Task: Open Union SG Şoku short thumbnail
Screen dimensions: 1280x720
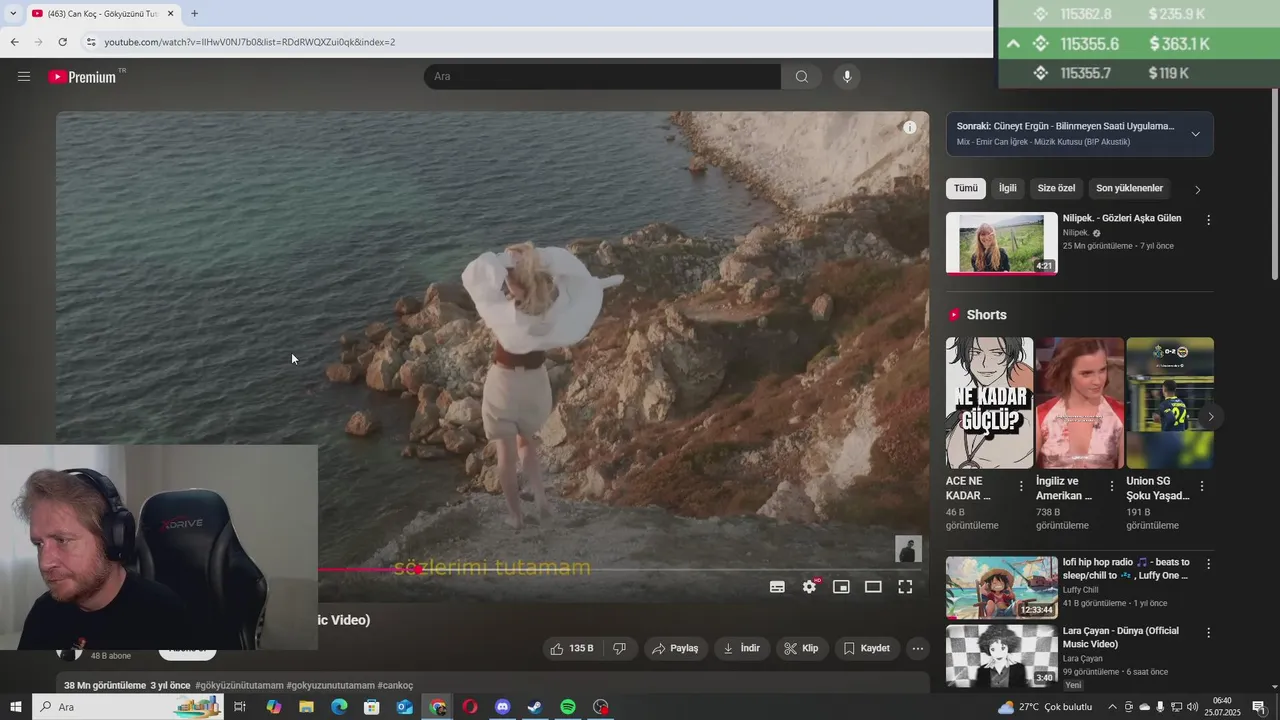Action: tap(1170, 403)
